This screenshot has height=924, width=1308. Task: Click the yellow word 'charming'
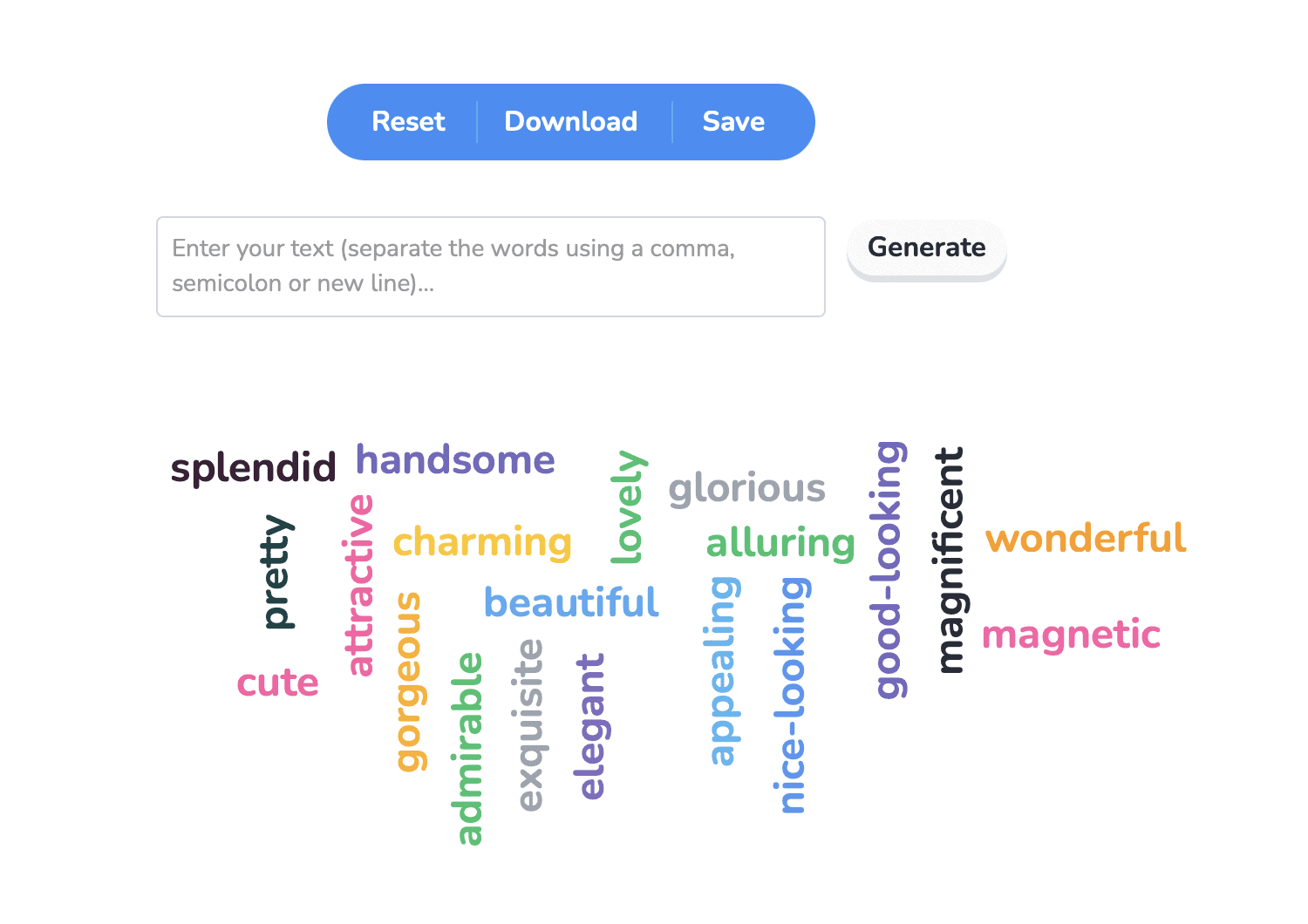482,542
